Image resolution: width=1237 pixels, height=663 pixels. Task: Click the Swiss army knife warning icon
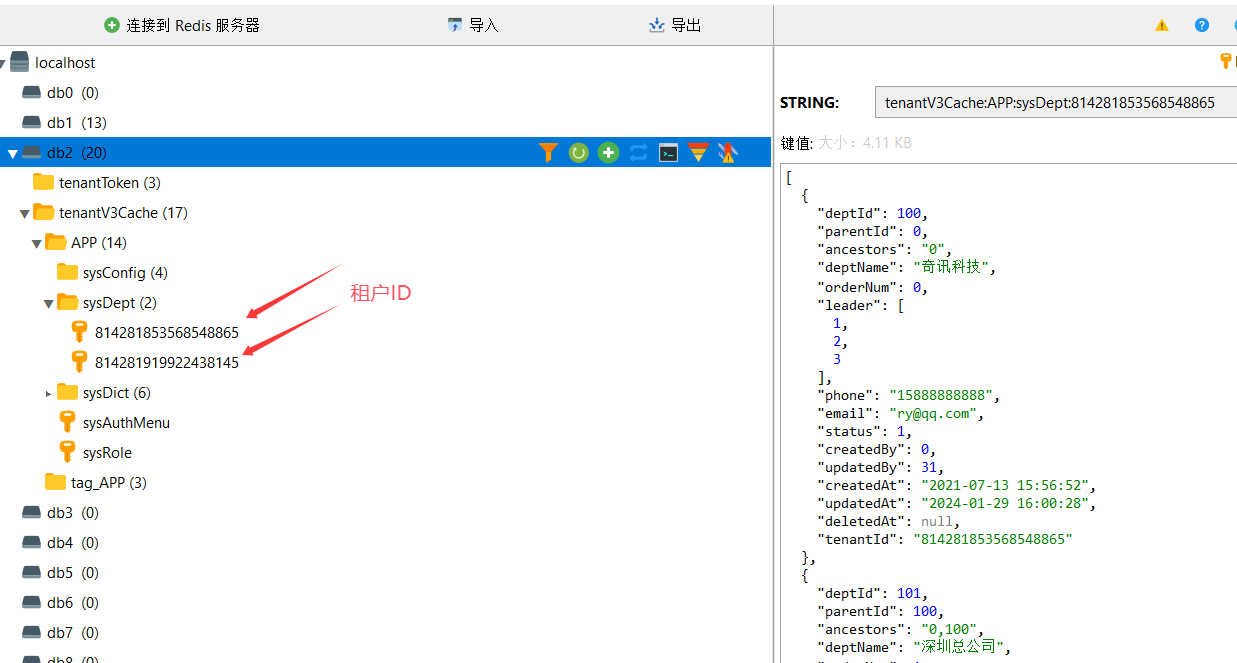pyautogui.click(x=728, y=152)
